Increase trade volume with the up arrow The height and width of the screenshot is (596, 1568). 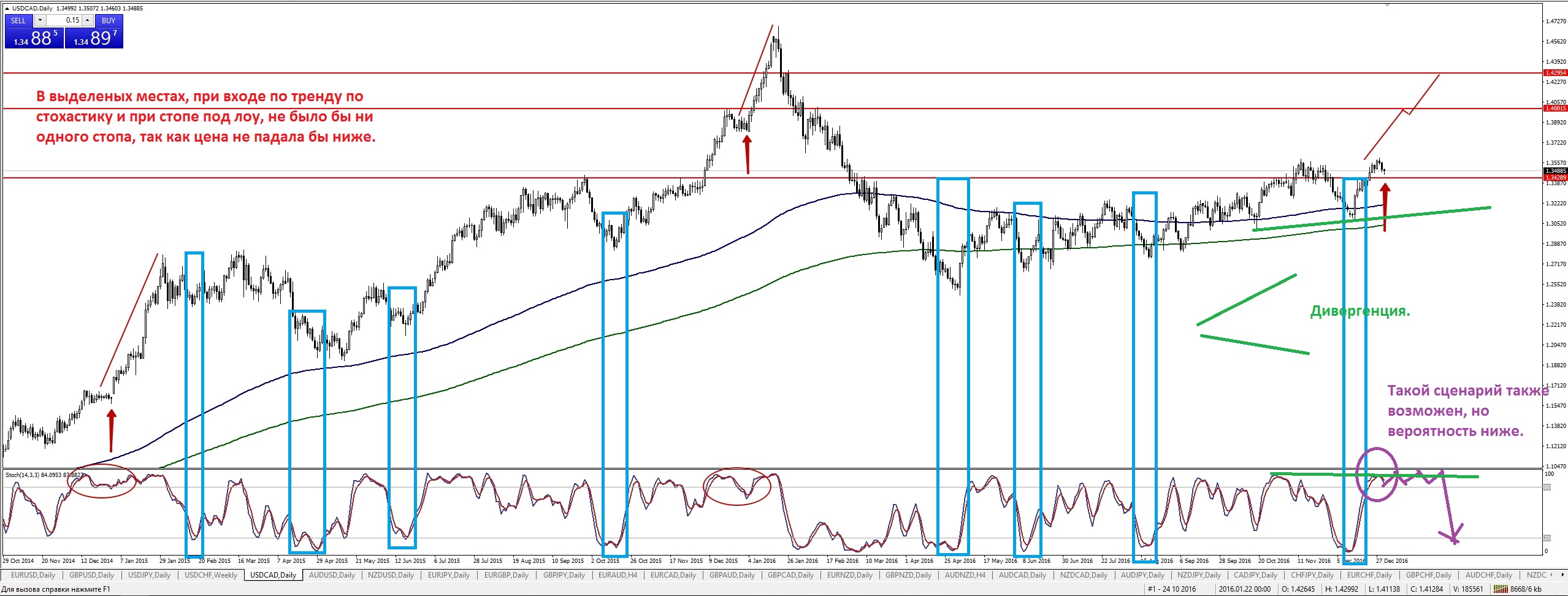[88, 20]
